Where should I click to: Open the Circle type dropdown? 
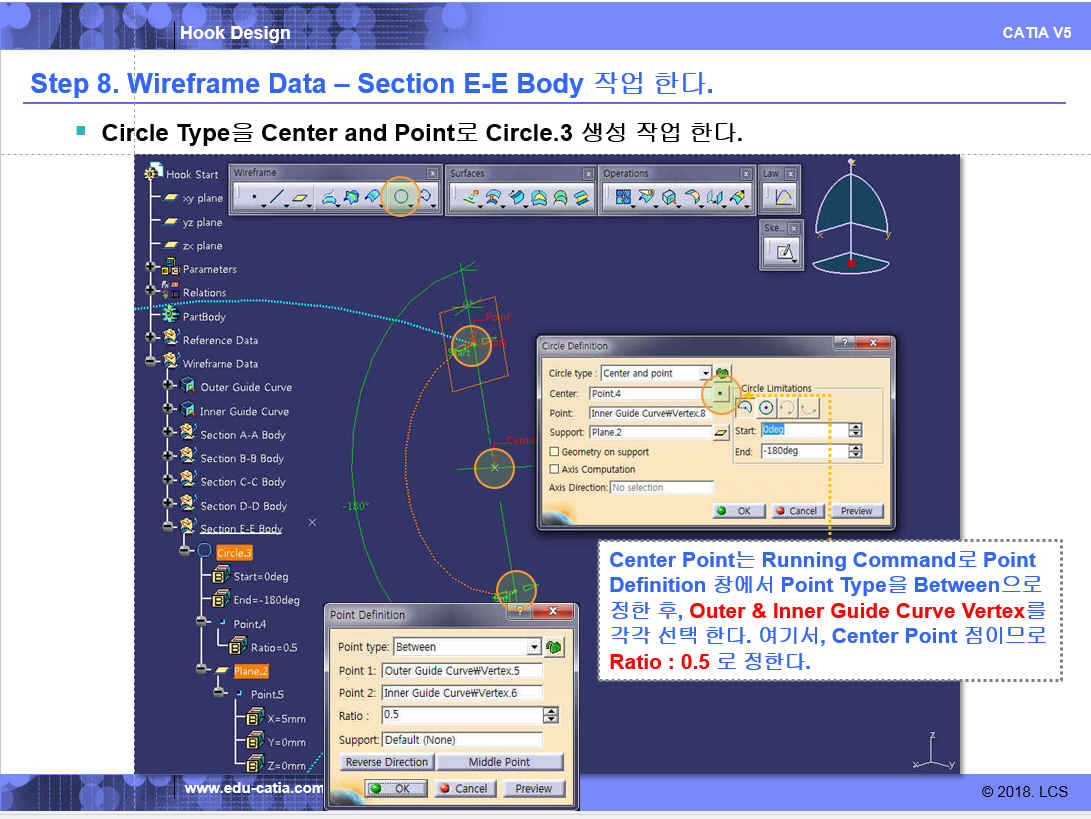706,373
